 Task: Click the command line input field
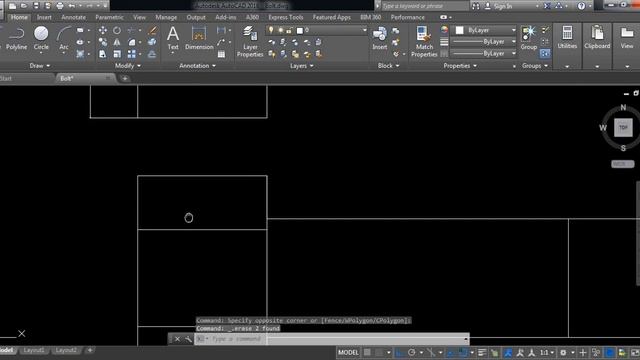pyautogui.click(x=331, y=339)
